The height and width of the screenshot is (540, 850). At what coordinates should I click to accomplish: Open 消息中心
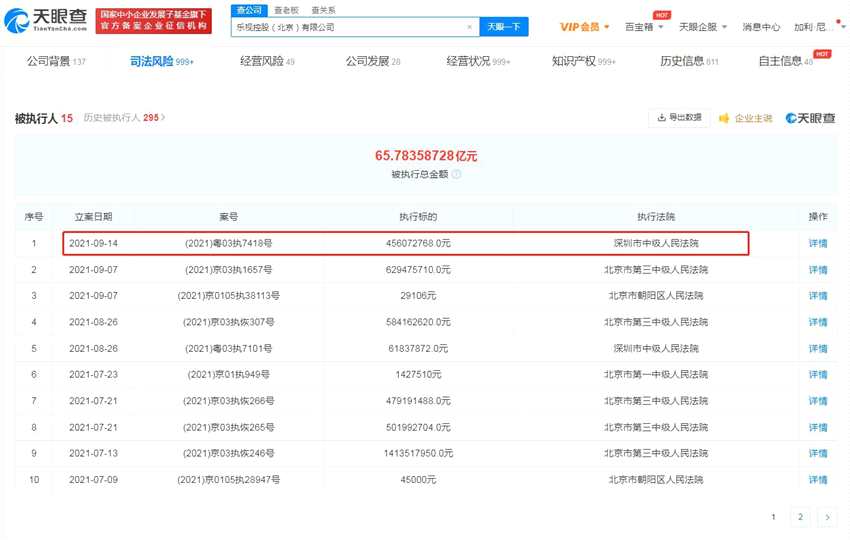click(761, 27)
